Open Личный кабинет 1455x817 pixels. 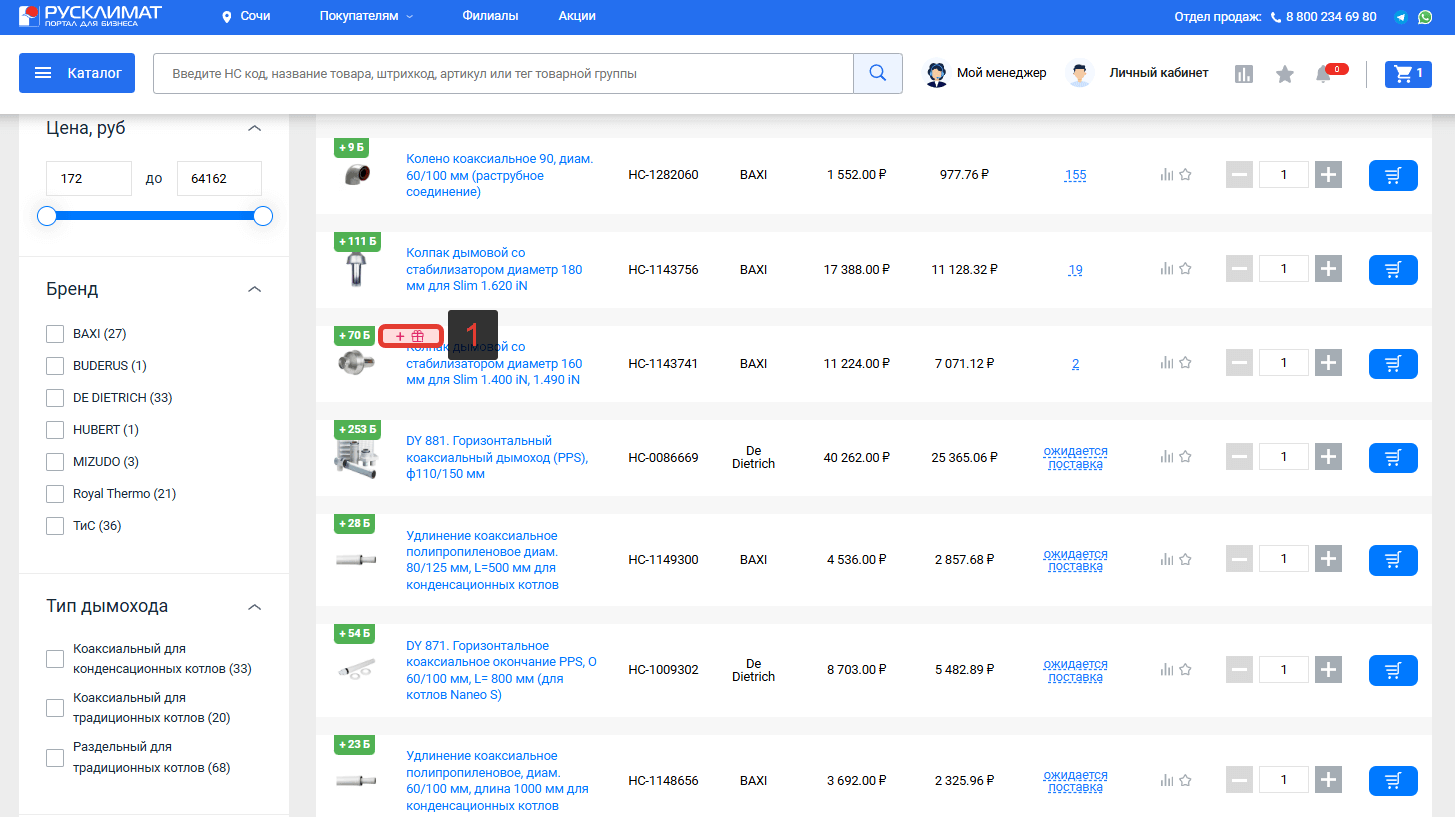[x=1158, y=73]
